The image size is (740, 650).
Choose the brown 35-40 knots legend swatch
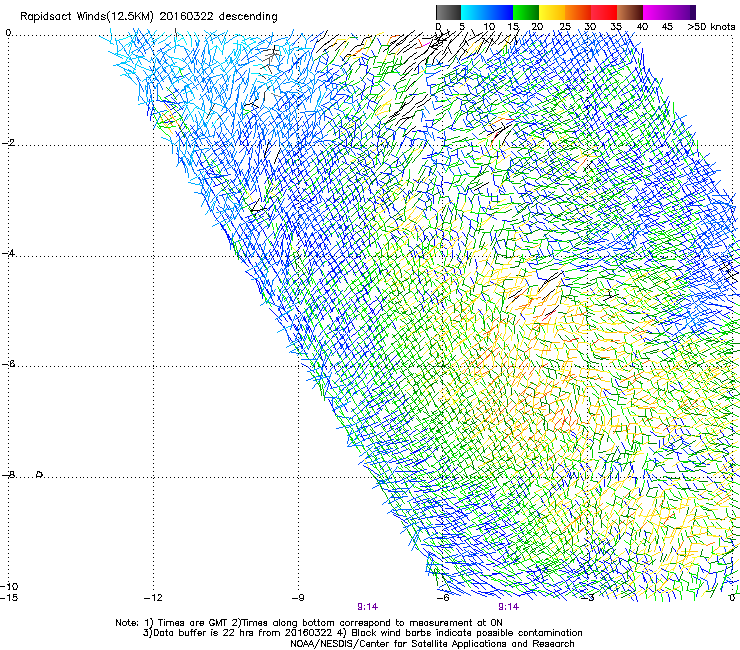pyautogui.click(x=630, y=12)
